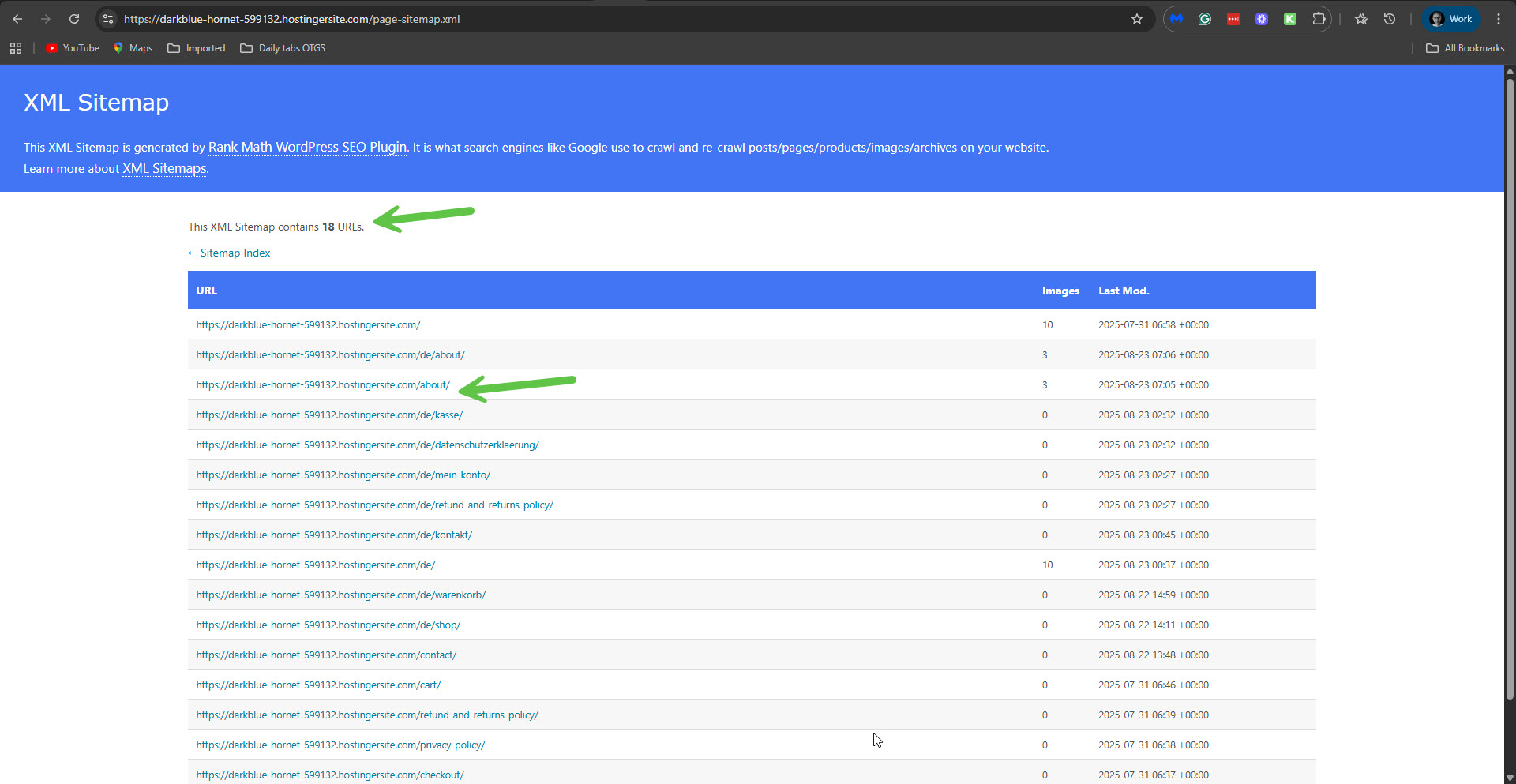Image resolution: width=1516 pixels, height=784 pixels.
Task: Open the Rank Math WordPress SEO Plugin link
Action: [x=307, y=147]
